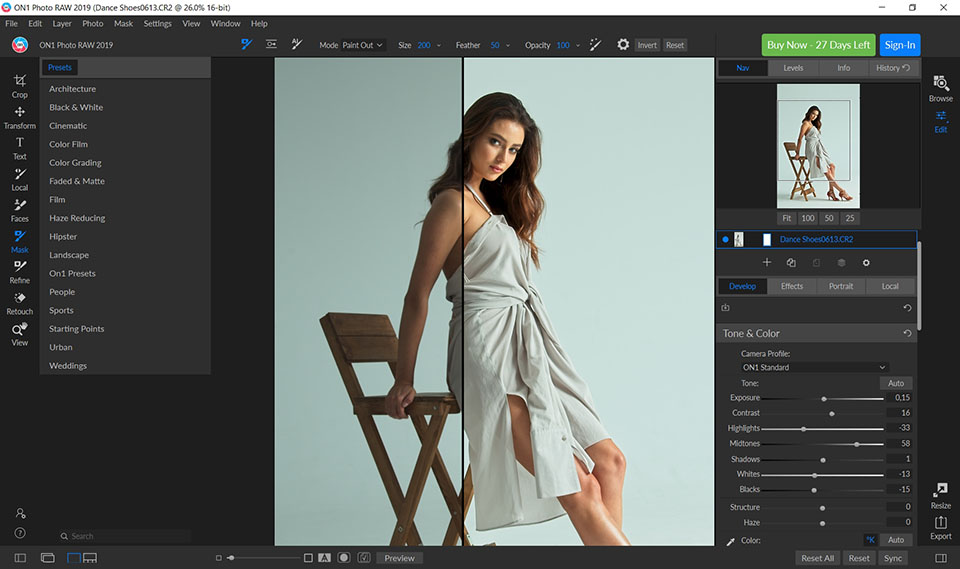The width and height of the screenshot is (960, 569).
Task: Toggle the right panel visibility icon
Action: (x=941, y=558)
